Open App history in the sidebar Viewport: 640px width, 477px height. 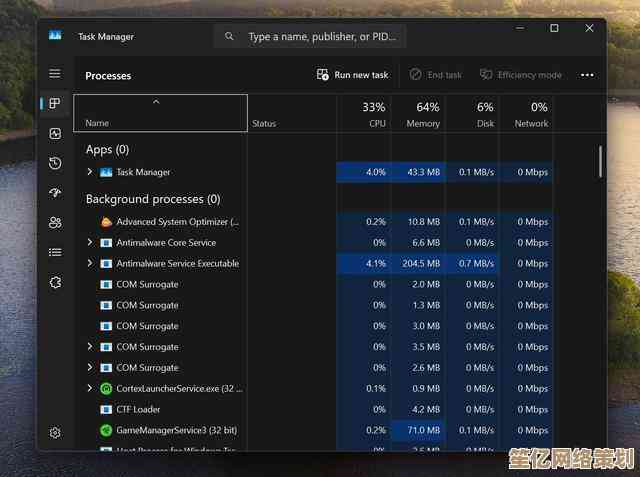55,163
